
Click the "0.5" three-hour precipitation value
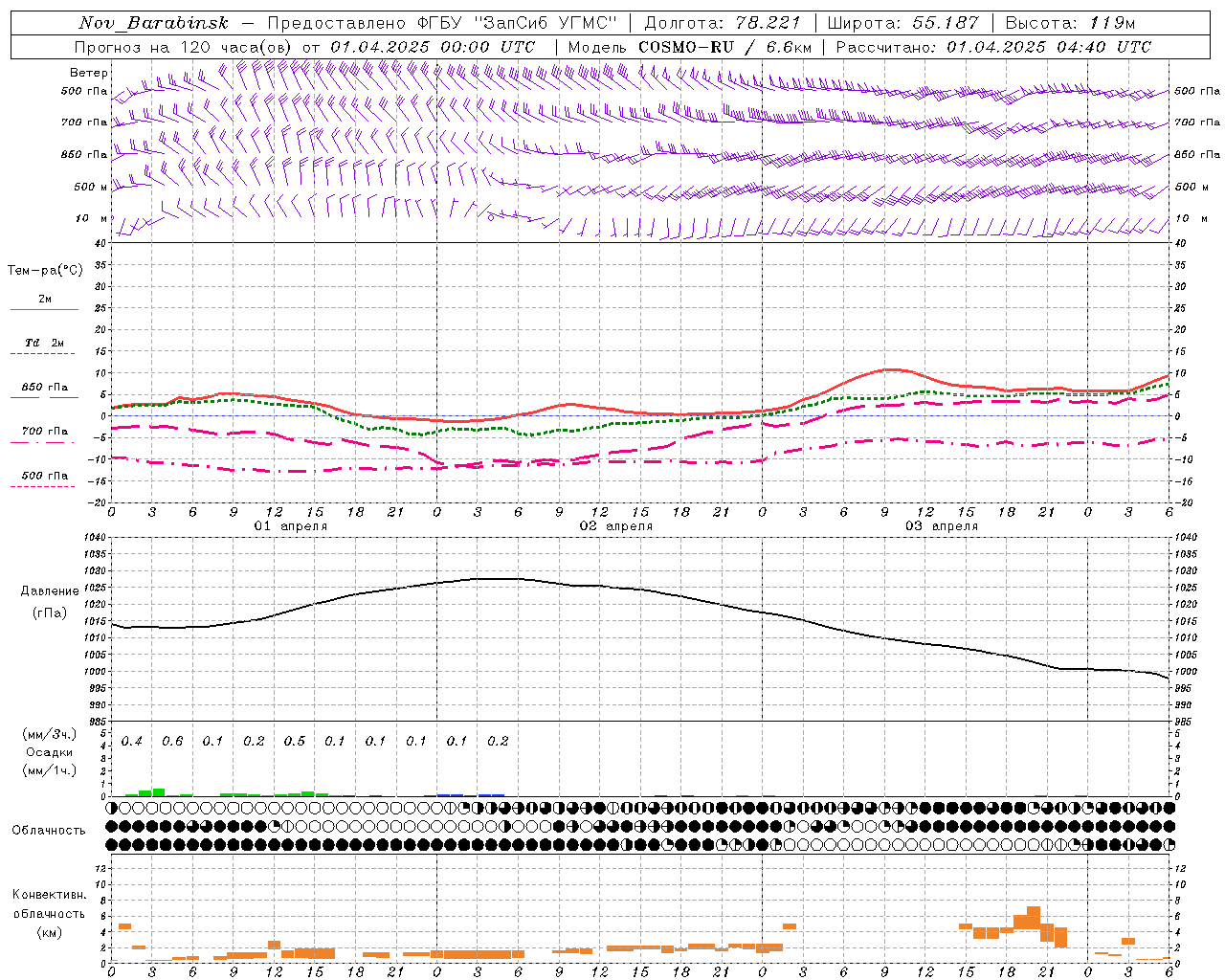(x=295, y=741)
